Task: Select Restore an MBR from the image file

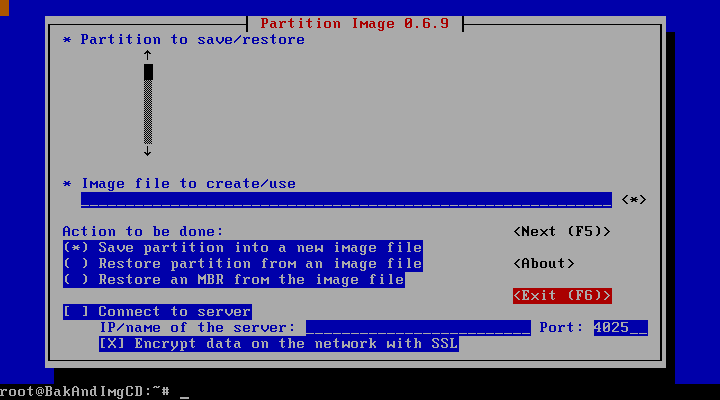Action: click(234, 280)
